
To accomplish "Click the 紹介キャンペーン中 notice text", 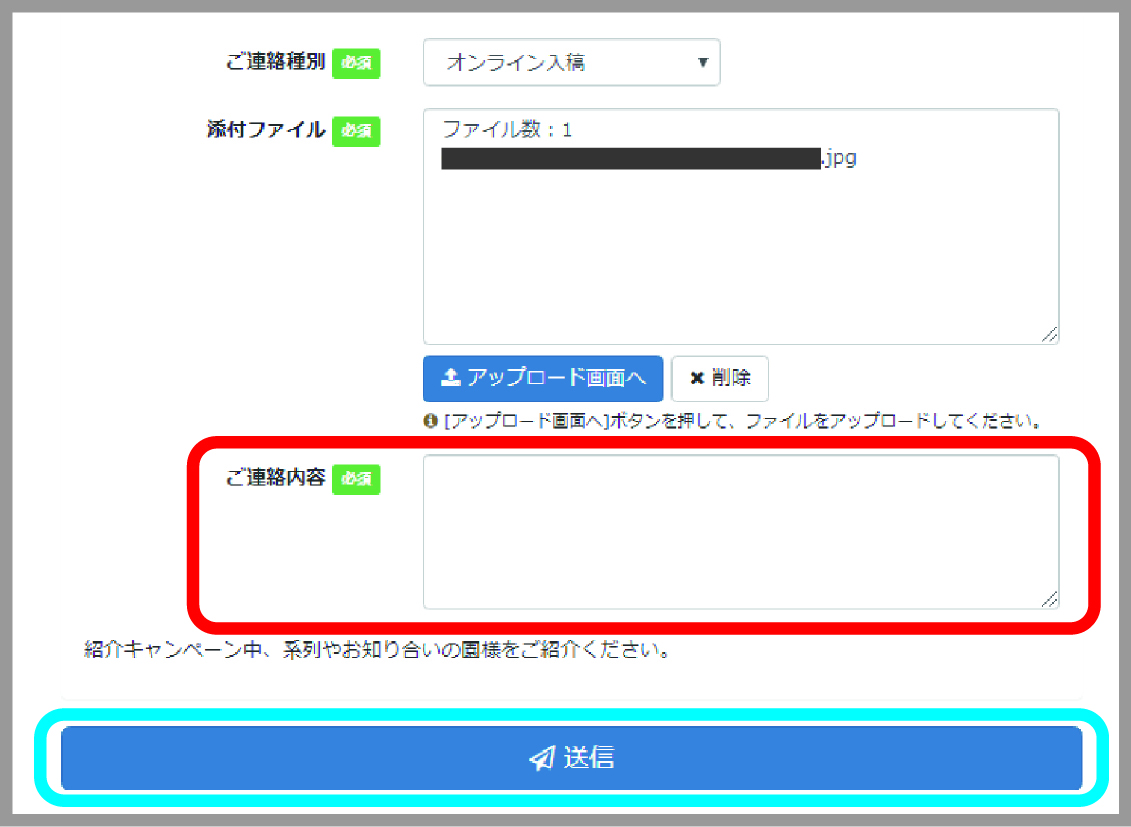I will click(376, 650).
